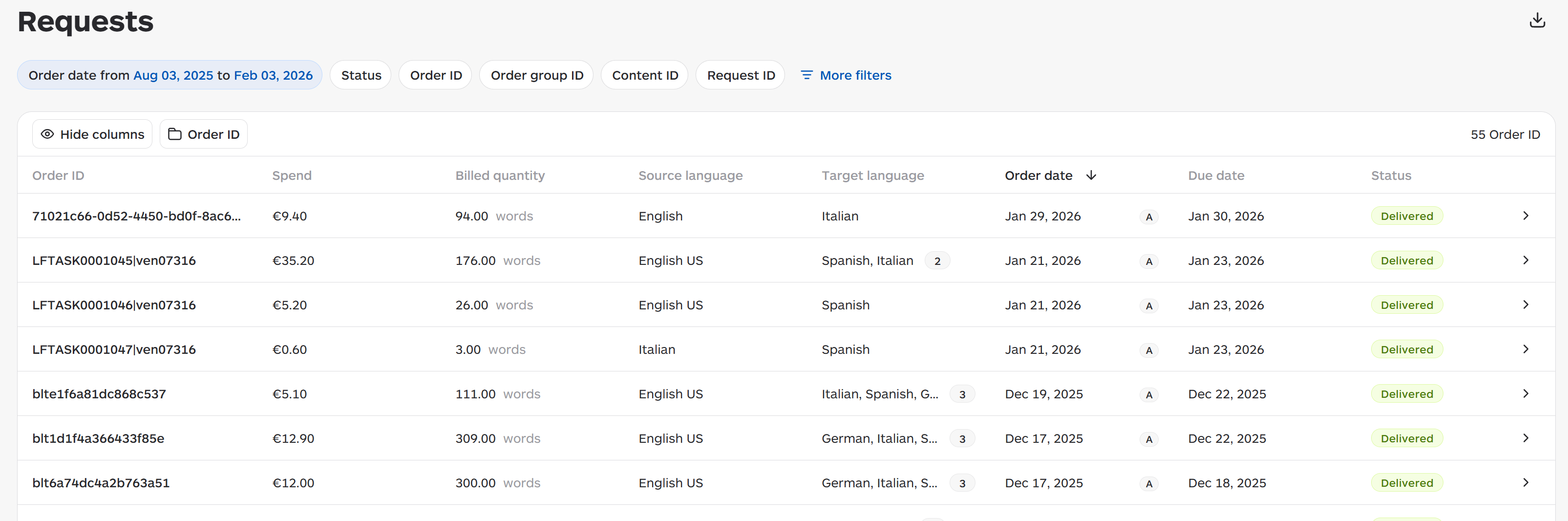
Task: Click the Delivered status of the 71021c66 order
Action: 1407,217
